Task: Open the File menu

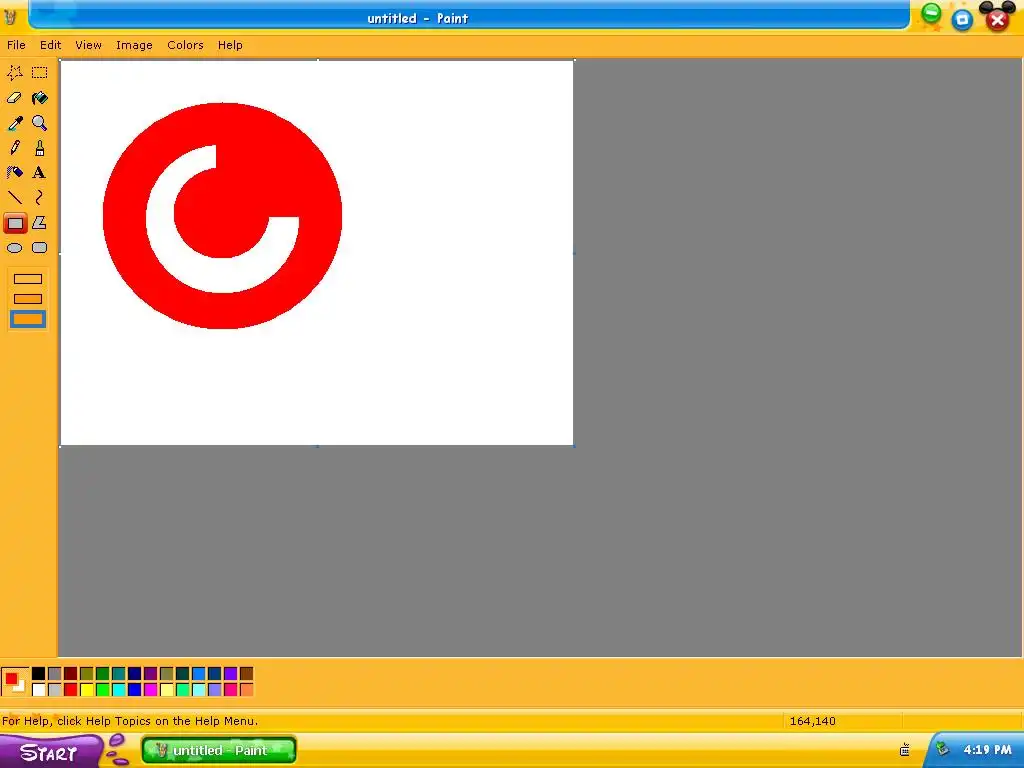Action: pyautogui.click(x=16, y=45)
